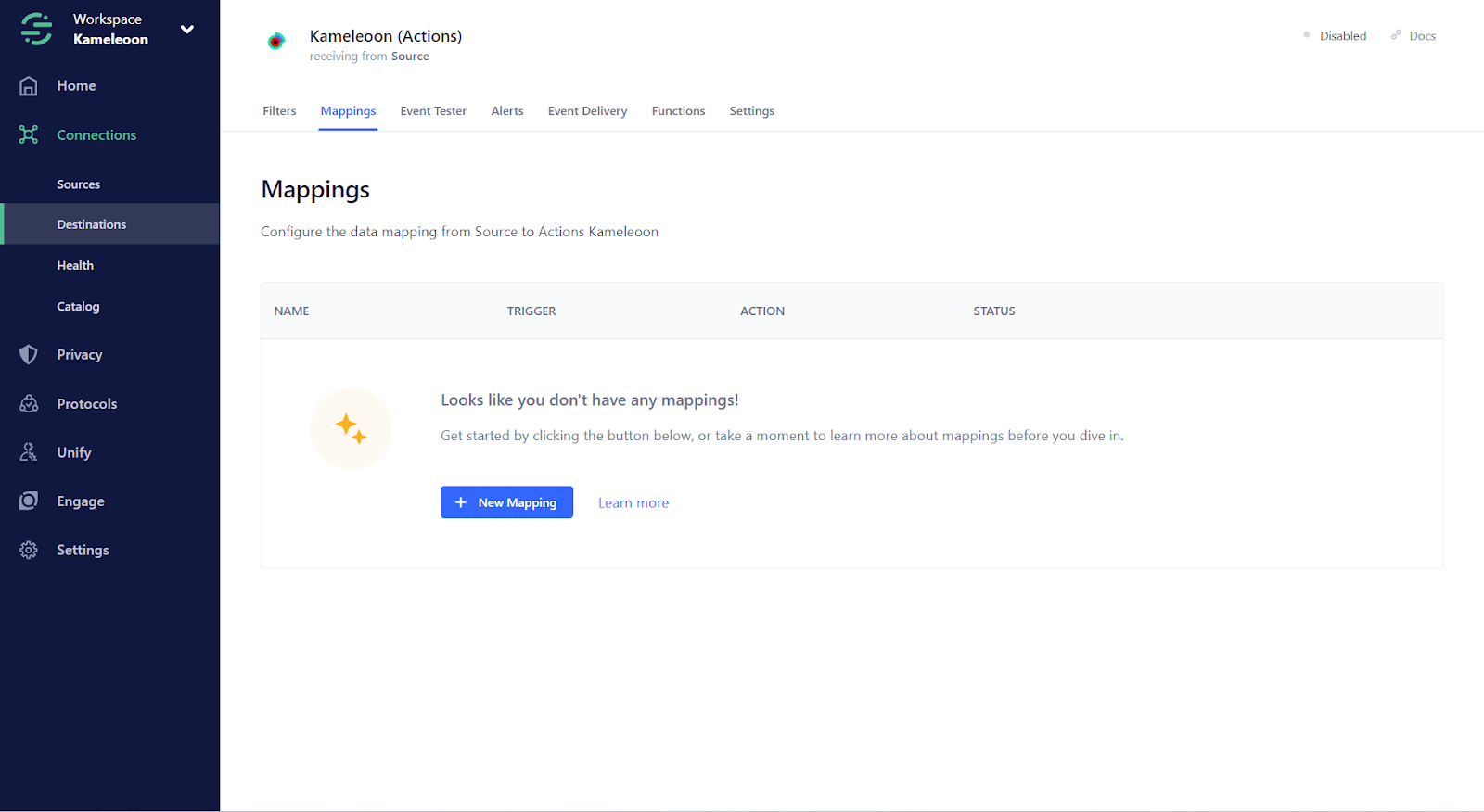Open the Alerts tab
This screenshot has height=812, width=1484.
[507, 111]
